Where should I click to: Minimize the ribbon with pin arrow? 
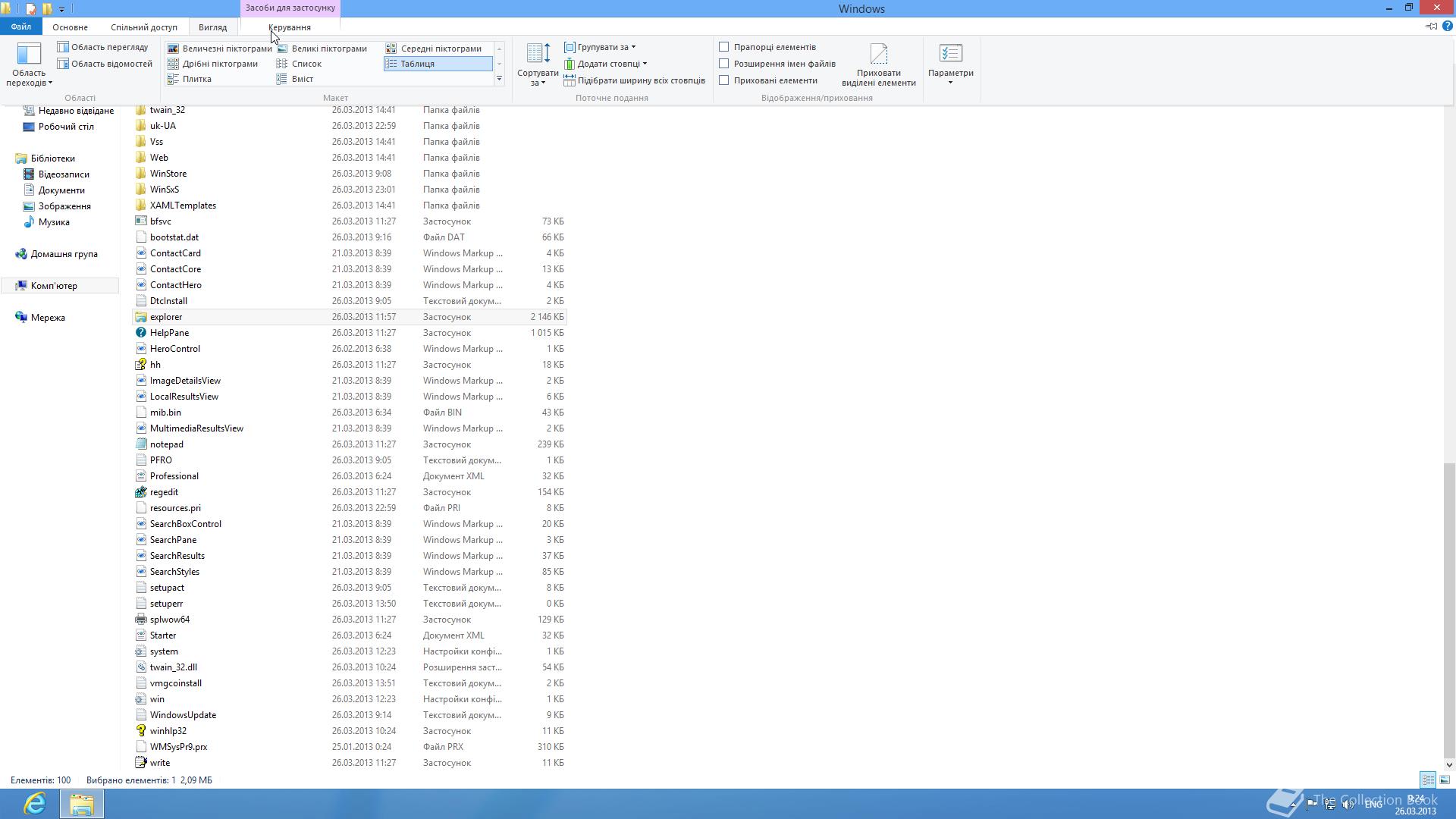[1431, 26]
